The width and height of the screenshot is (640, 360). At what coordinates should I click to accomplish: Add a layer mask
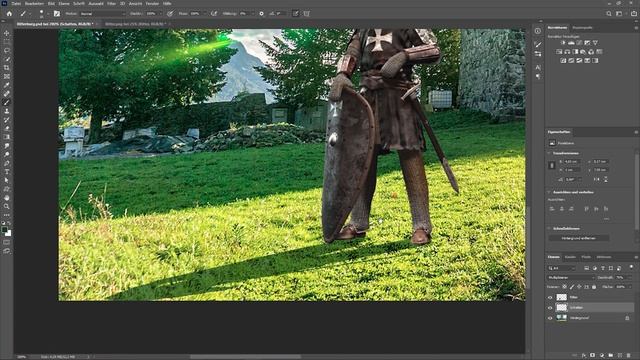pos(593,356)
